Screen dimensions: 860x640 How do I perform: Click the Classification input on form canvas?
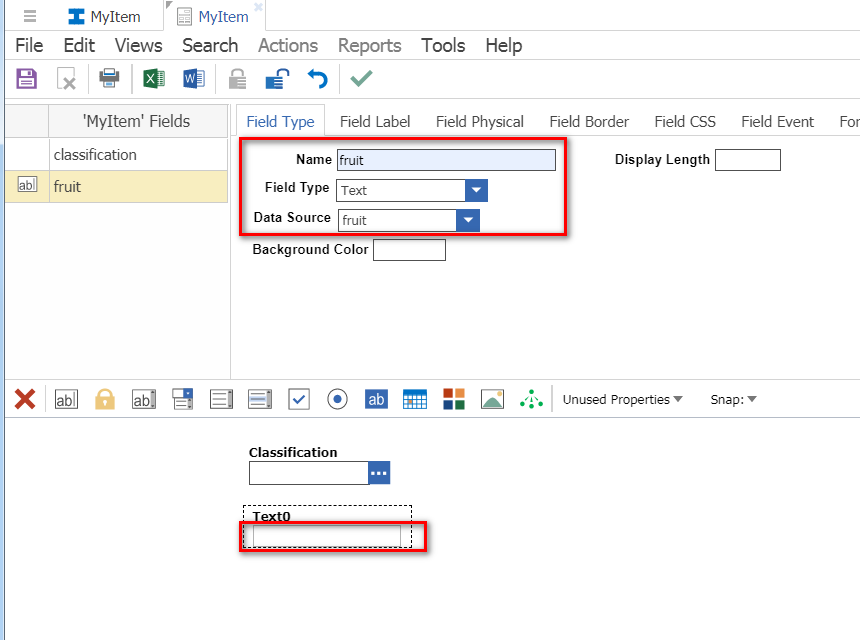pos(309,473)
